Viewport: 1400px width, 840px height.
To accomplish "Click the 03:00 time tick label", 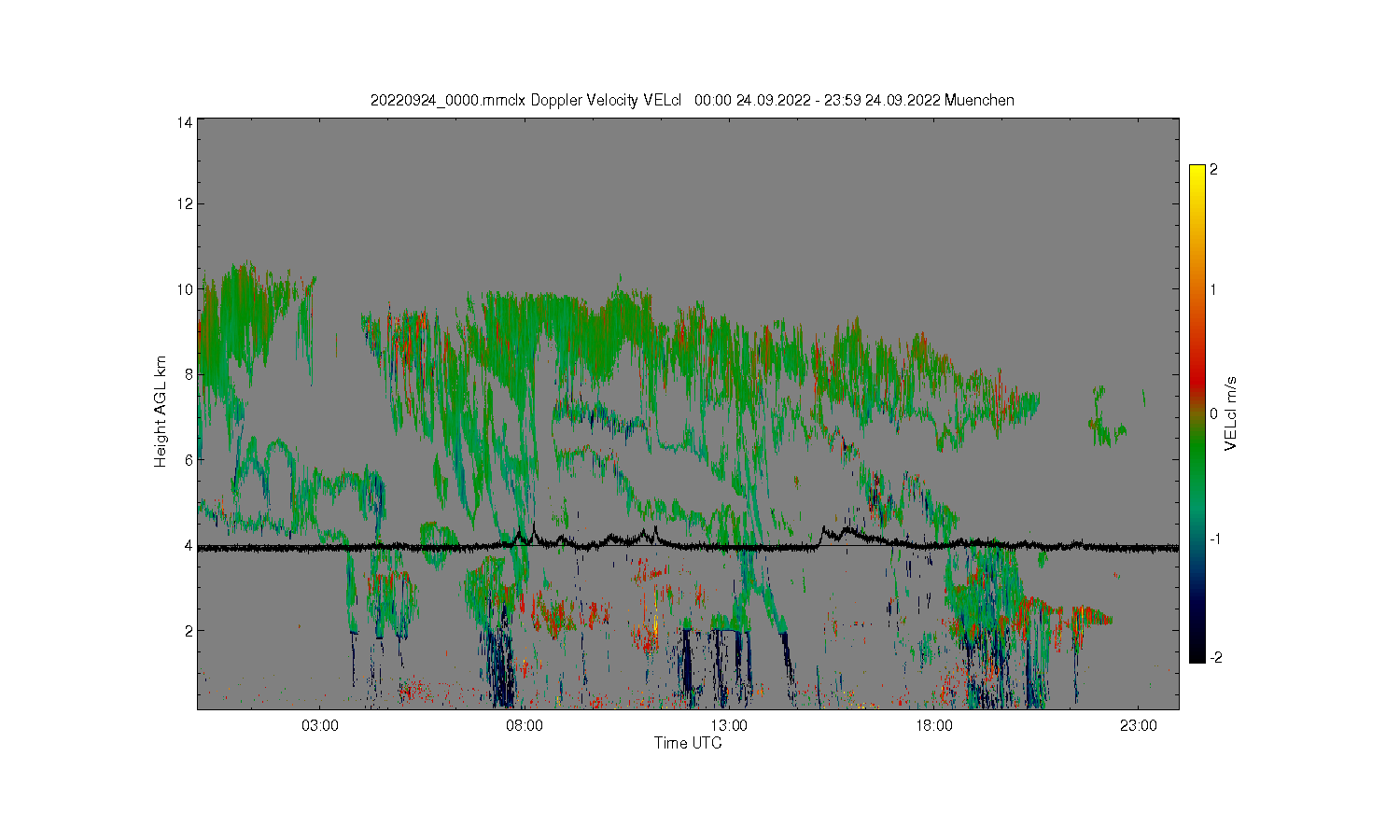I will coord(320,726).
